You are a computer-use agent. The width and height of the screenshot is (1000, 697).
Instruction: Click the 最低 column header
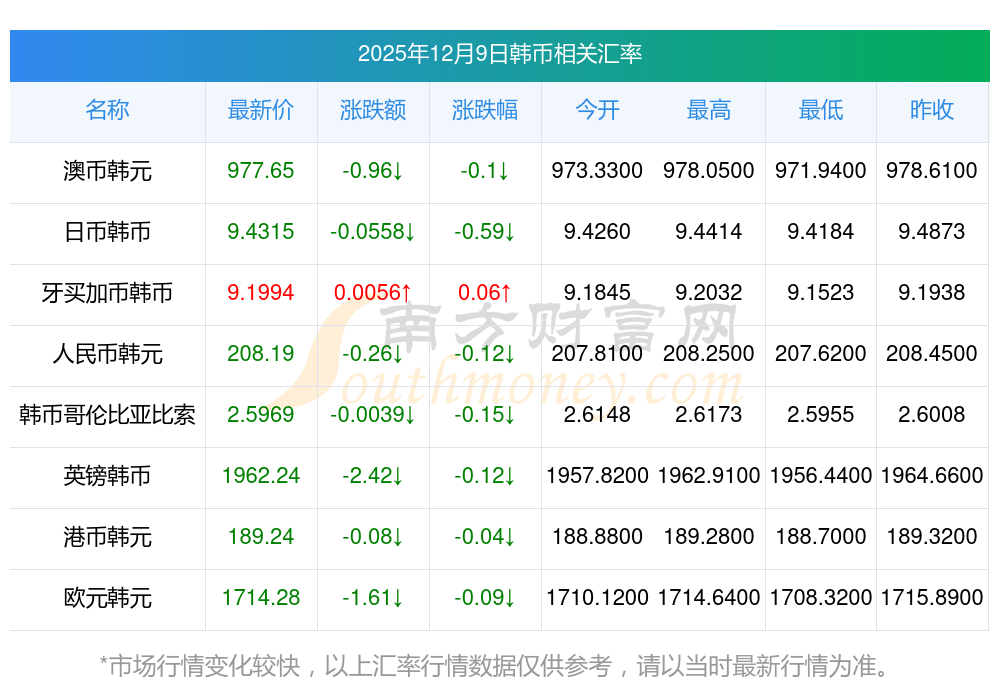[821, 110]
